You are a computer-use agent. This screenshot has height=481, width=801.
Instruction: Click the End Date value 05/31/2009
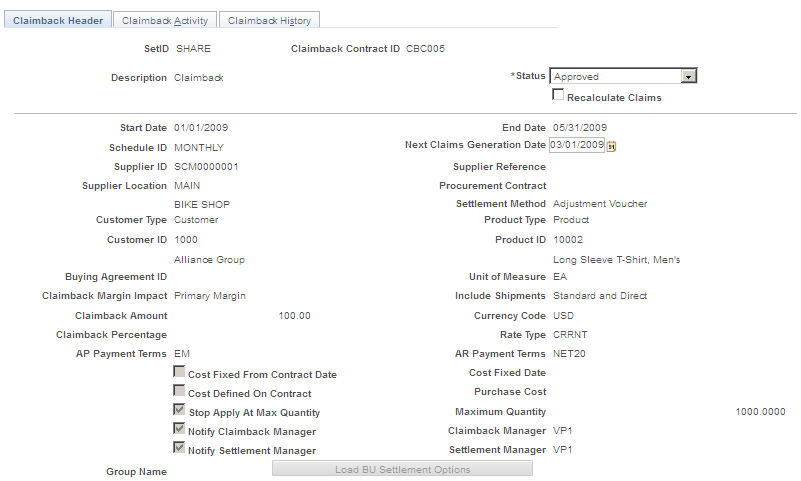[x=580, y=128]
